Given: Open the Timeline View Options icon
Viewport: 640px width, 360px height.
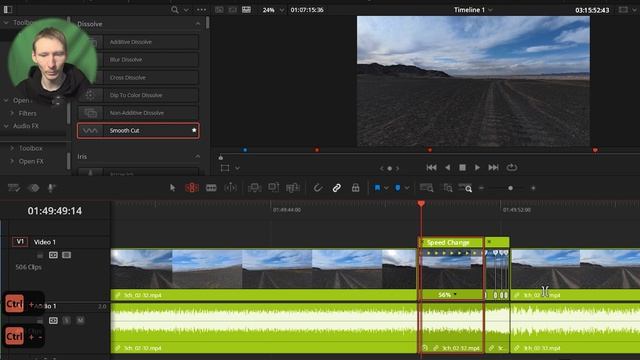Looking at the screenshot, I should click(14, 188).
